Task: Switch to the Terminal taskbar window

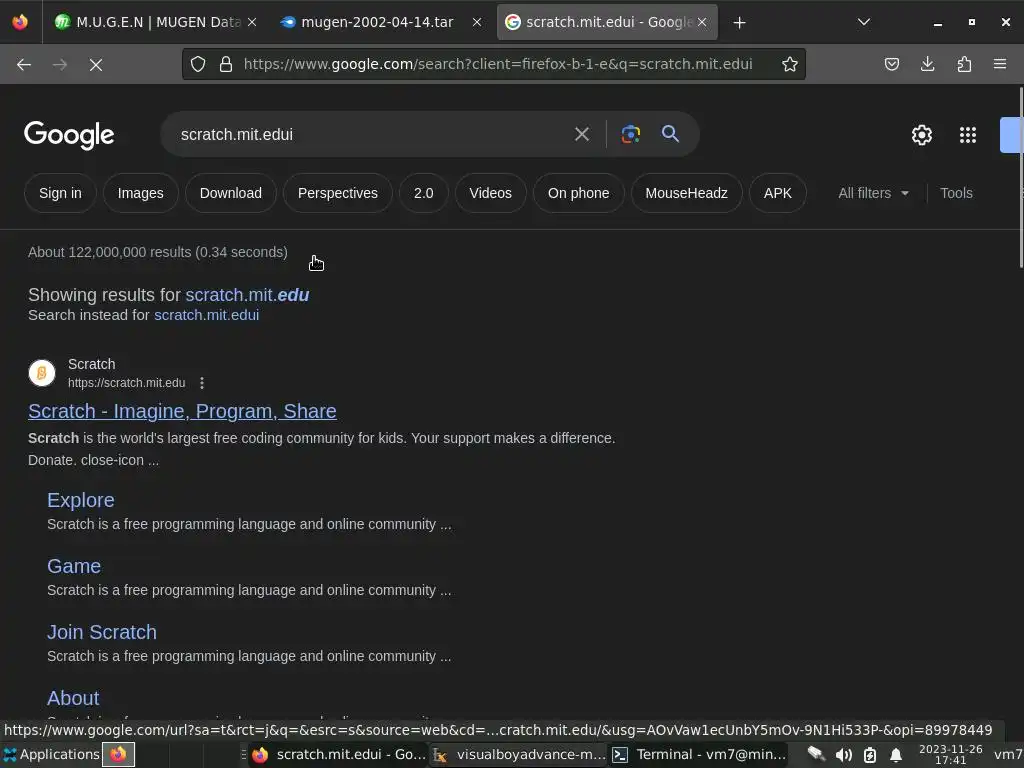Action: (697, 755)
